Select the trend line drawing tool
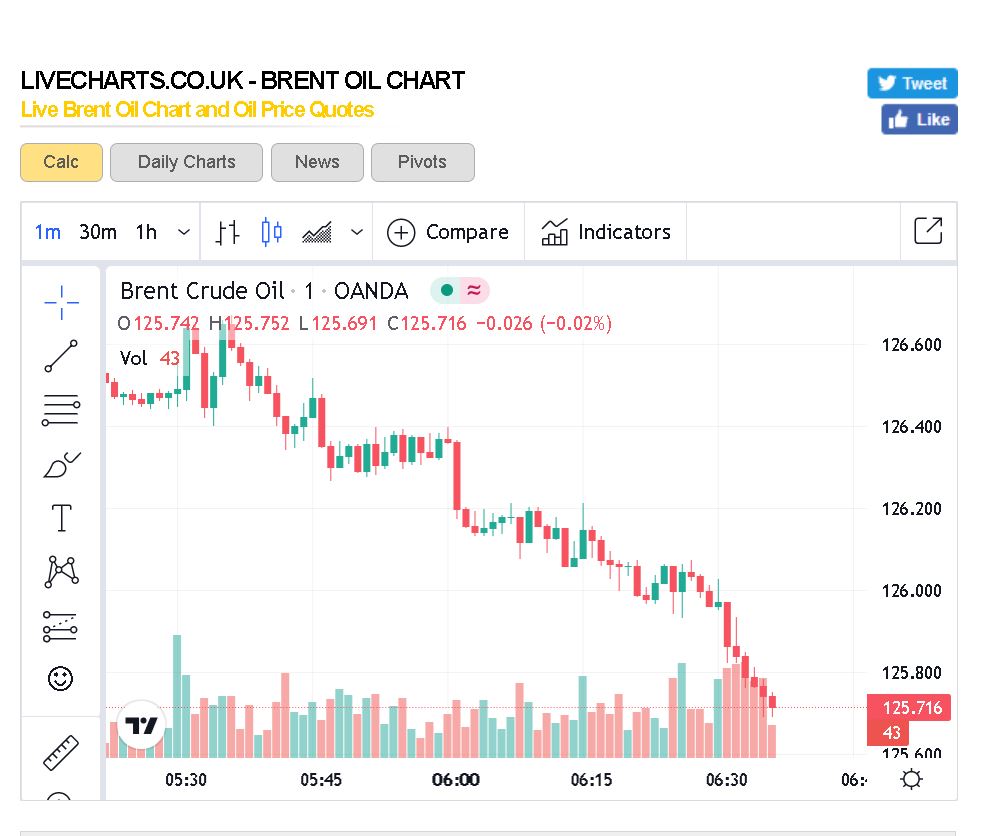The image size is (982, 836). [x=61, y=356]
